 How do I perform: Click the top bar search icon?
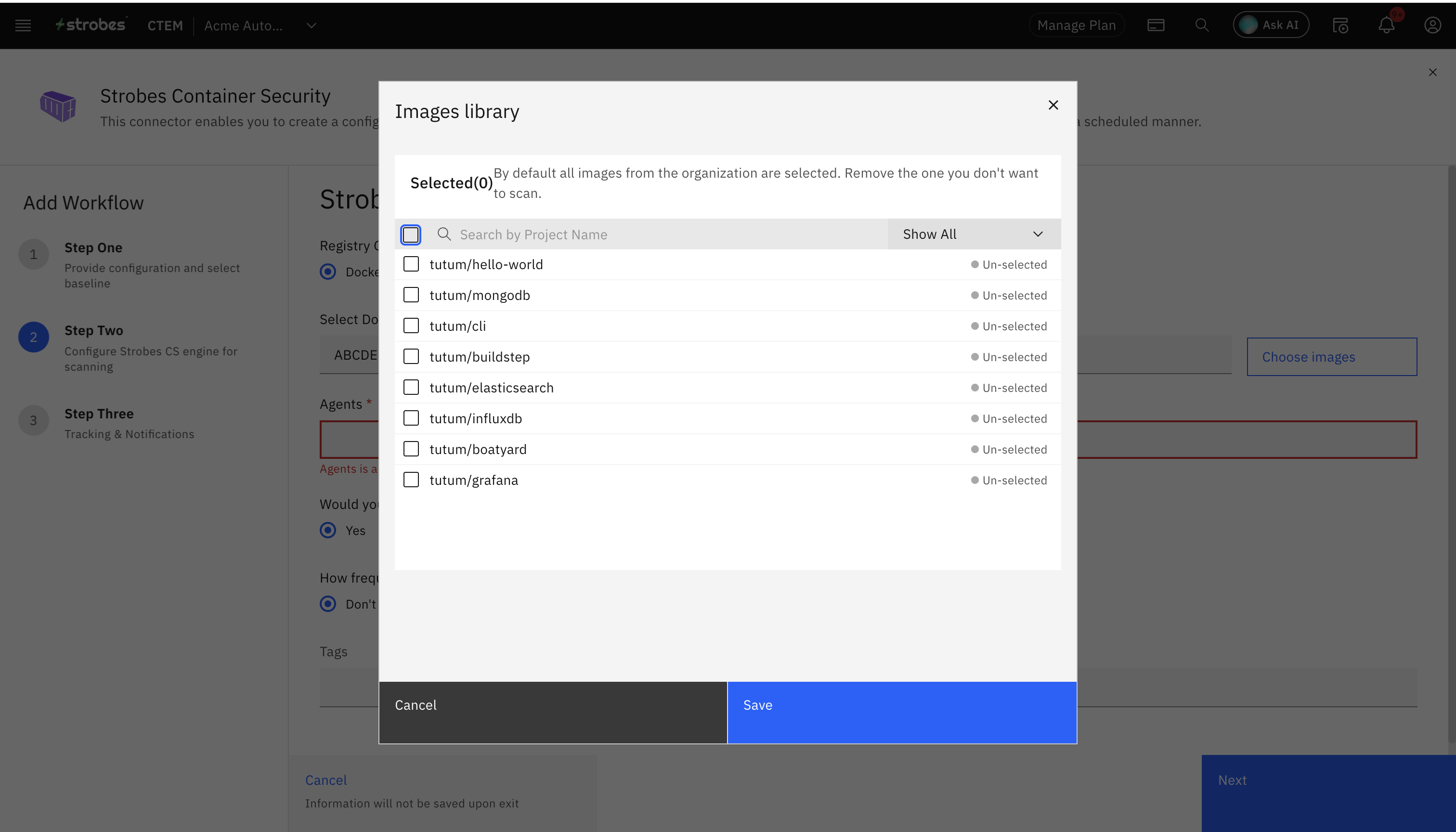(1202, 25)
